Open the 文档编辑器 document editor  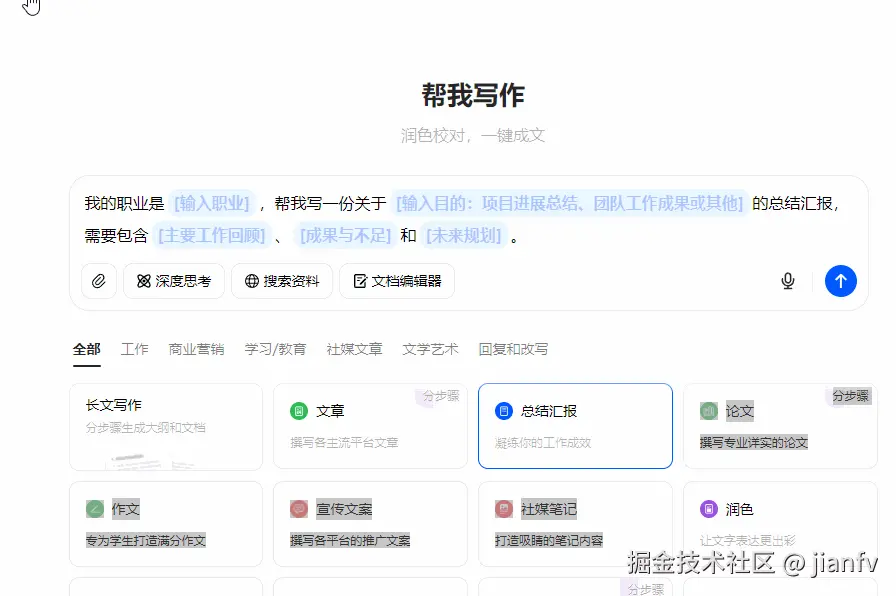[x=397, y=281]
